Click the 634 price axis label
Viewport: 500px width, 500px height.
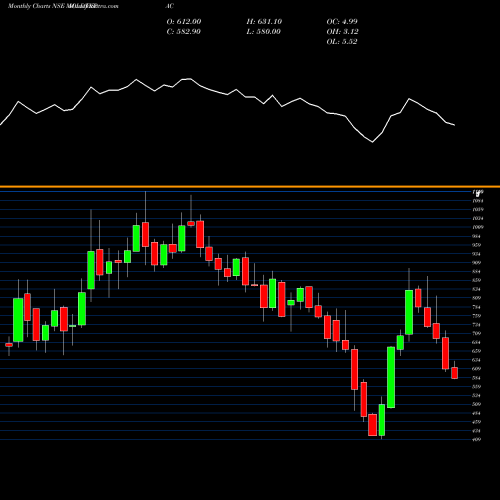tap(477, 360)
